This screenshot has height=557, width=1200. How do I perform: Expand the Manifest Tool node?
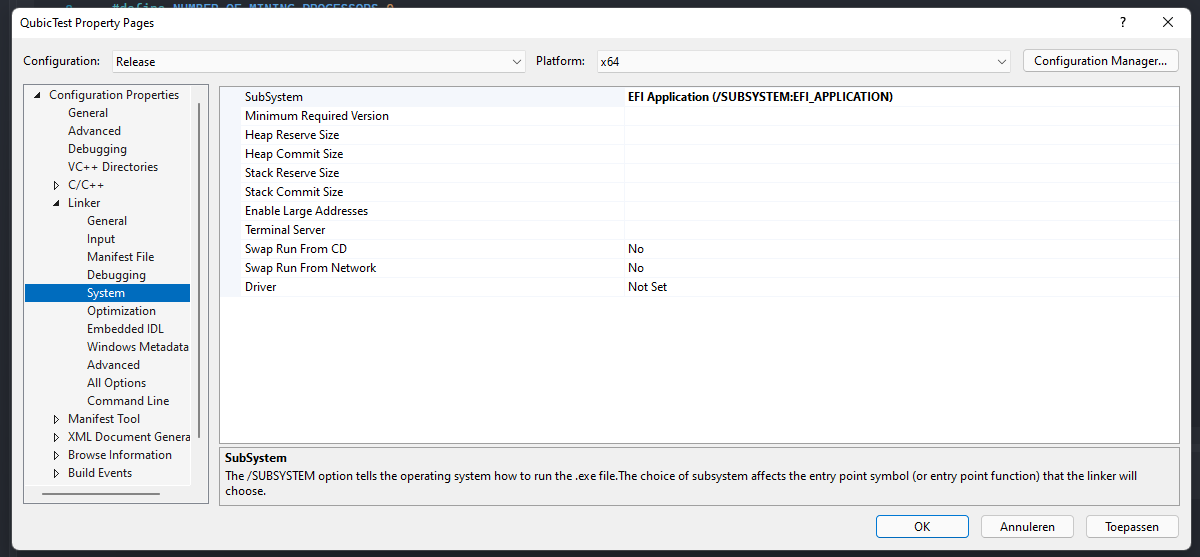pos(56,419)
